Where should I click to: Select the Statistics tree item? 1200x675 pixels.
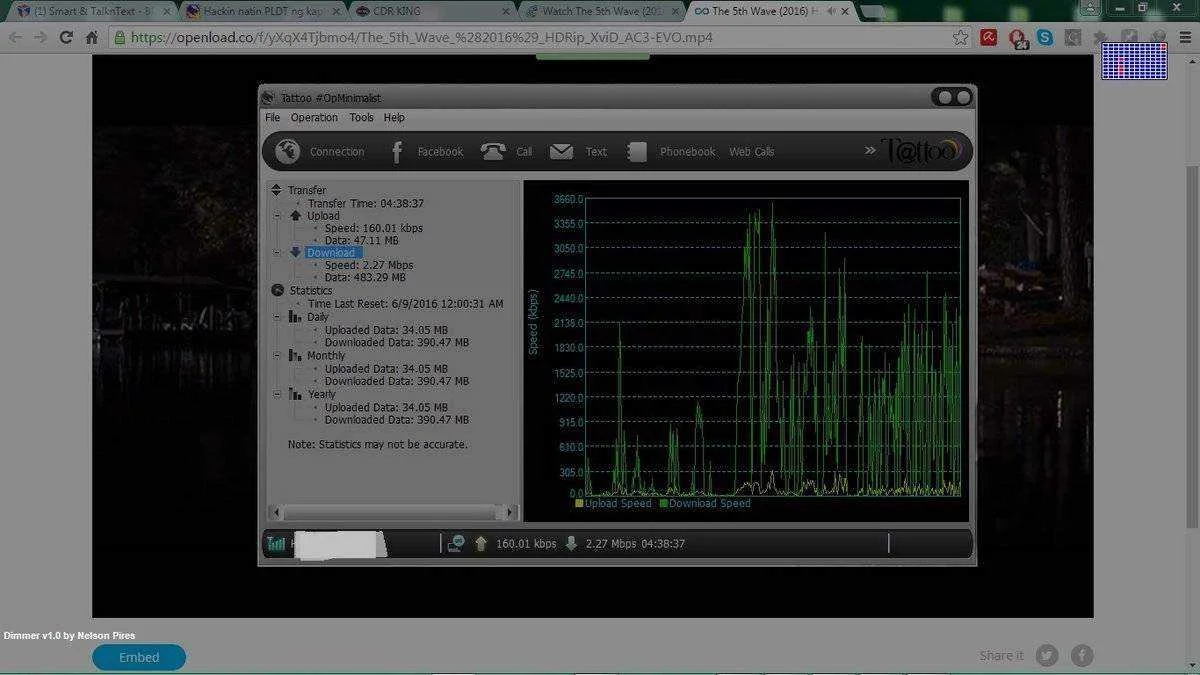(311, 290)
